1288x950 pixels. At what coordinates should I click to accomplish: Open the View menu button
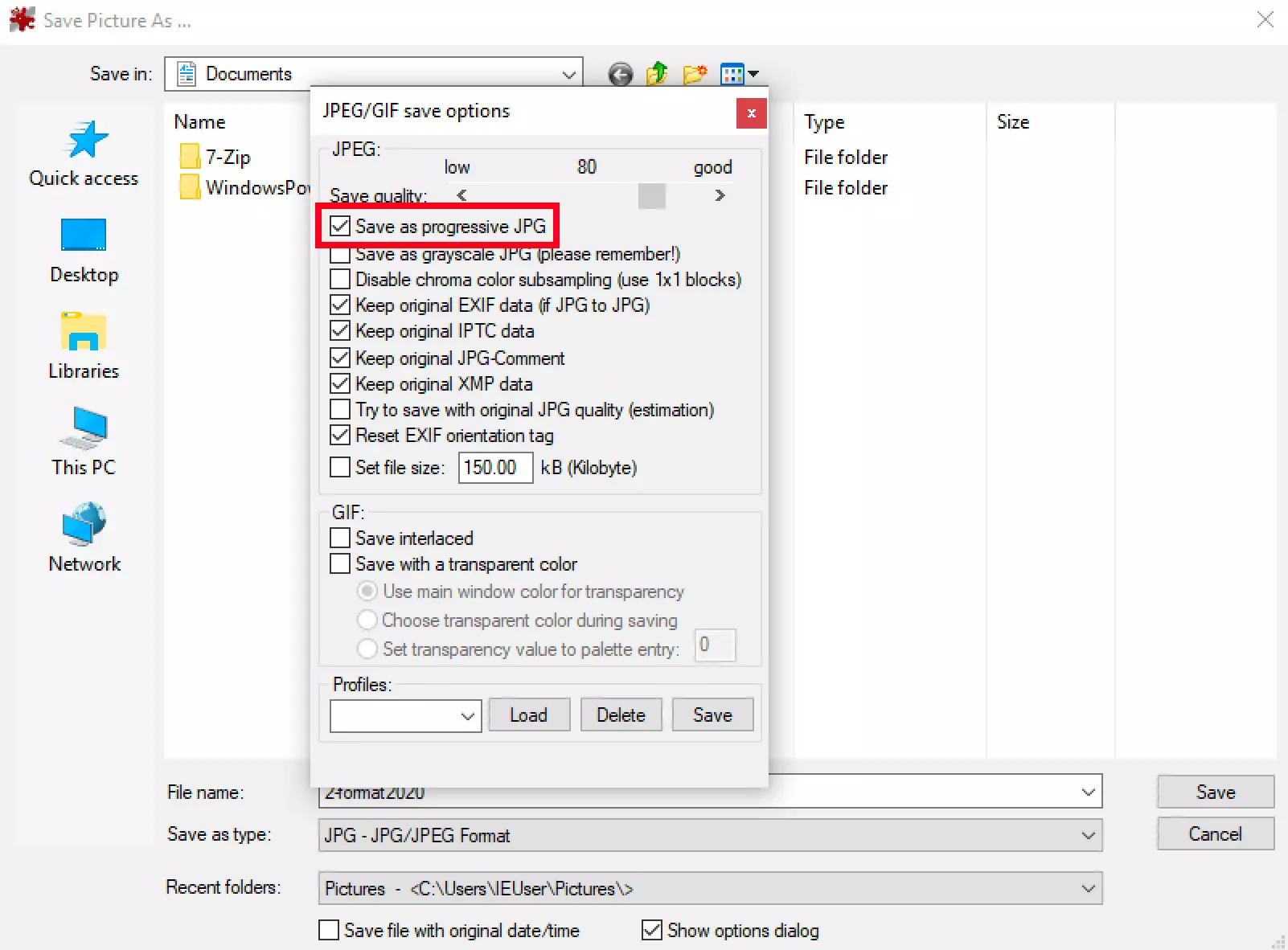740,75
